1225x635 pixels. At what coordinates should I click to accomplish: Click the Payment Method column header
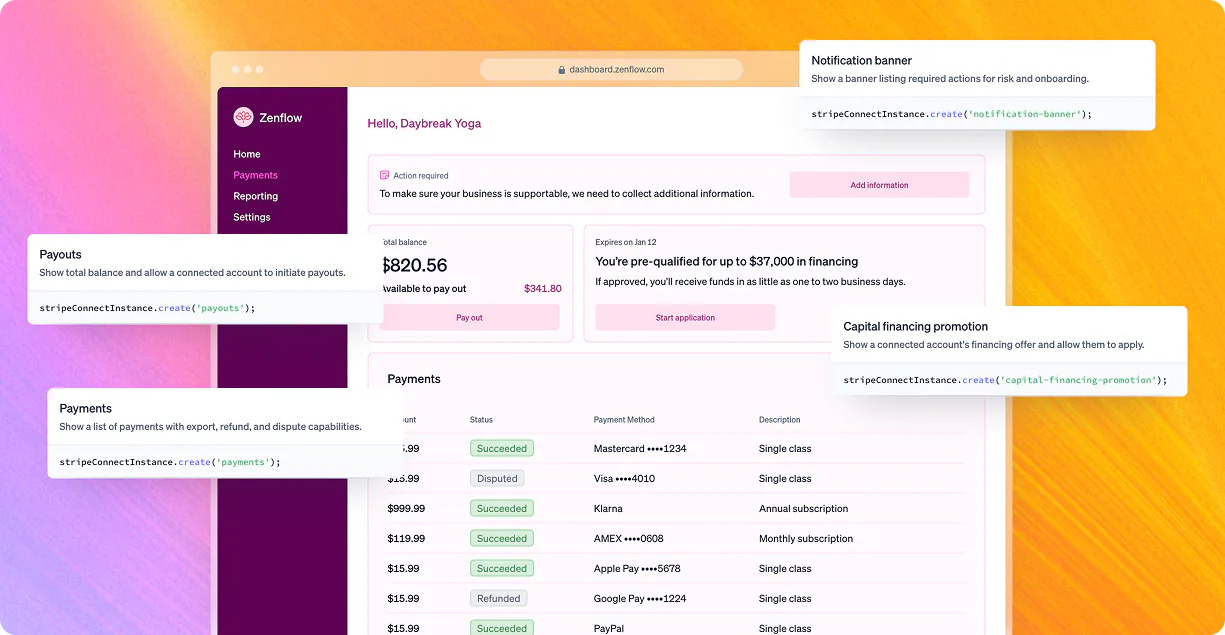point(624,420)
